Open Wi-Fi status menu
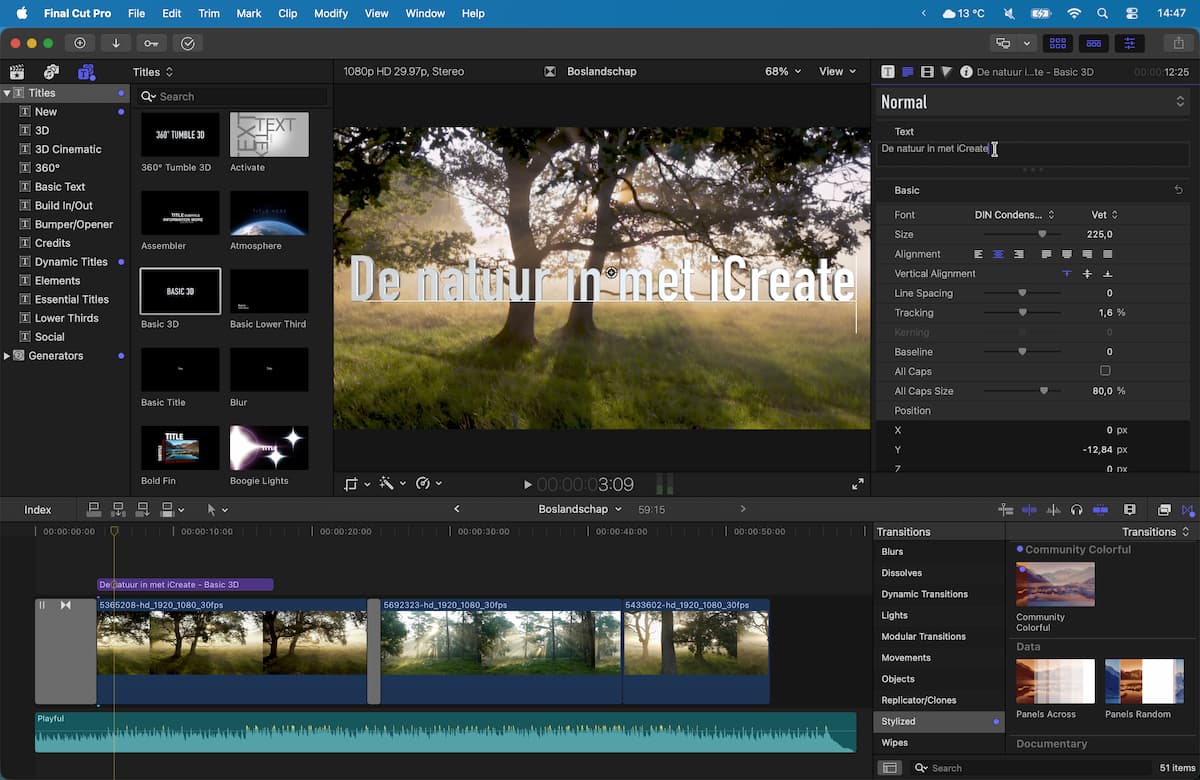This screenshot has height=780, width=1200. (1074, 13)
